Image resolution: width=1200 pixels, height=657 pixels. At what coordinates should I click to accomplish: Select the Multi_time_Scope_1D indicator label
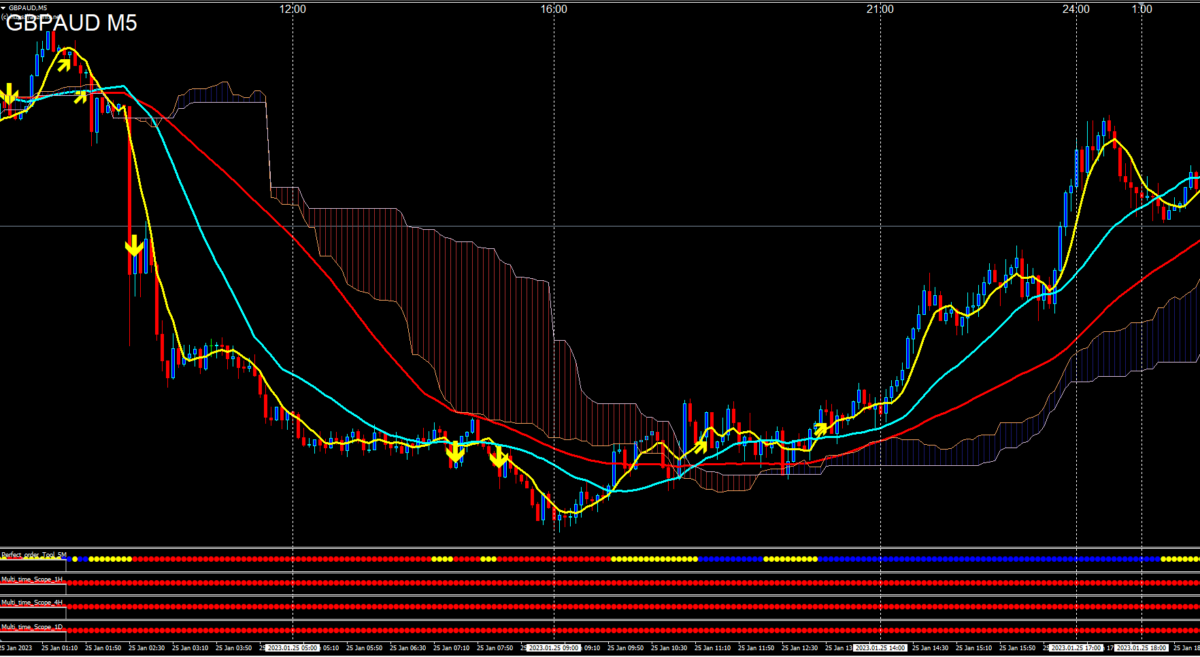(32, 626)
